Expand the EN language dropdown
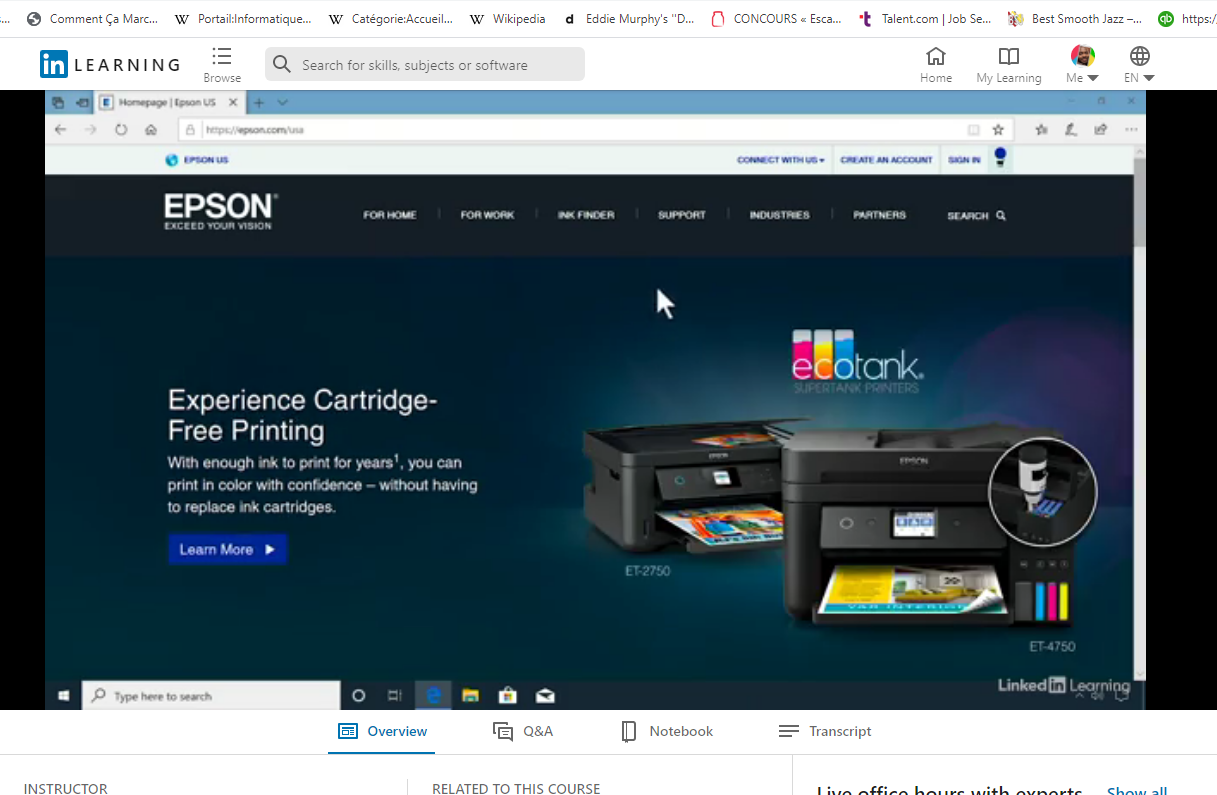The width and height of the screenshot is (1217, 795). pos(1139,64)
